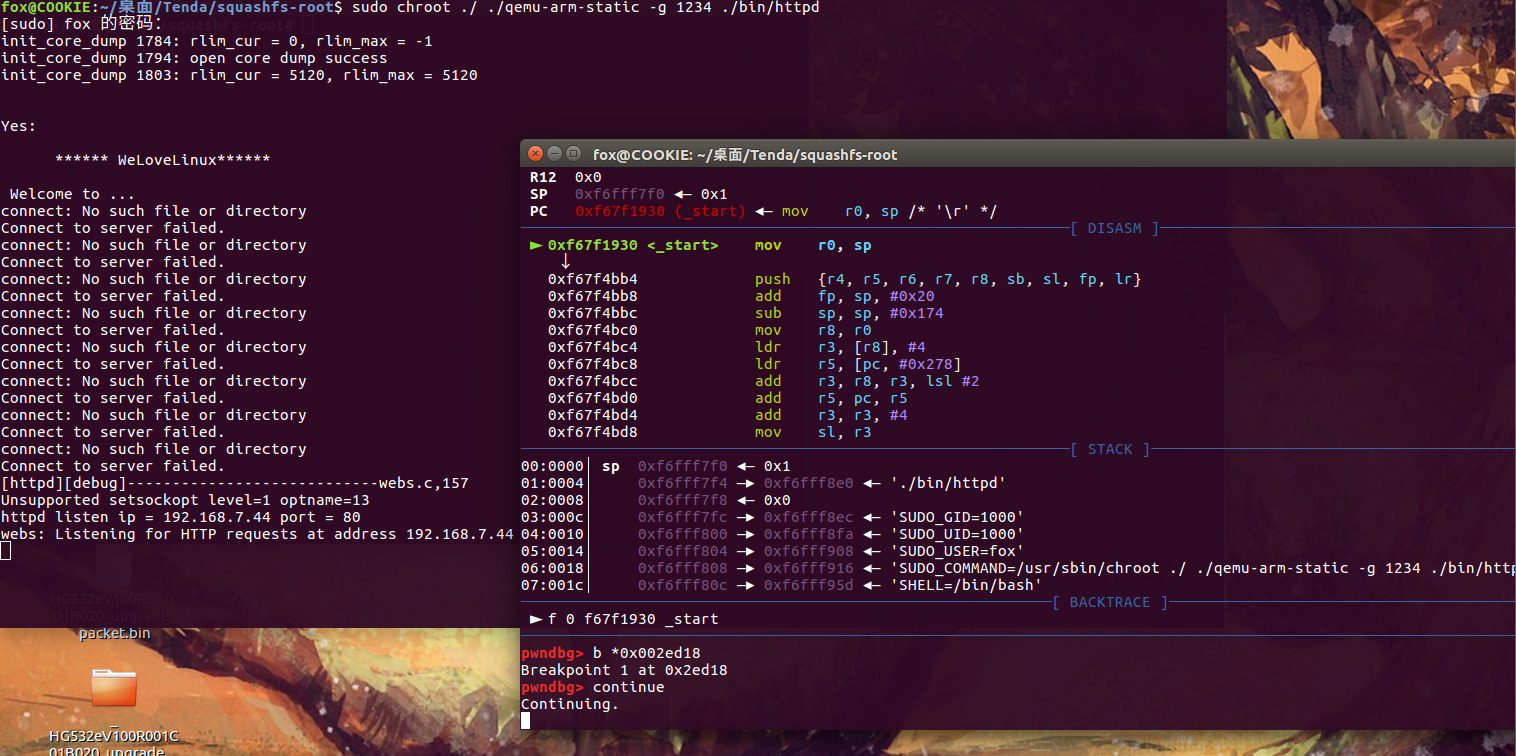
Task: Click the green current-instruction arrow in DISASM
Action: pyautogui.click(x=536, y=245)
